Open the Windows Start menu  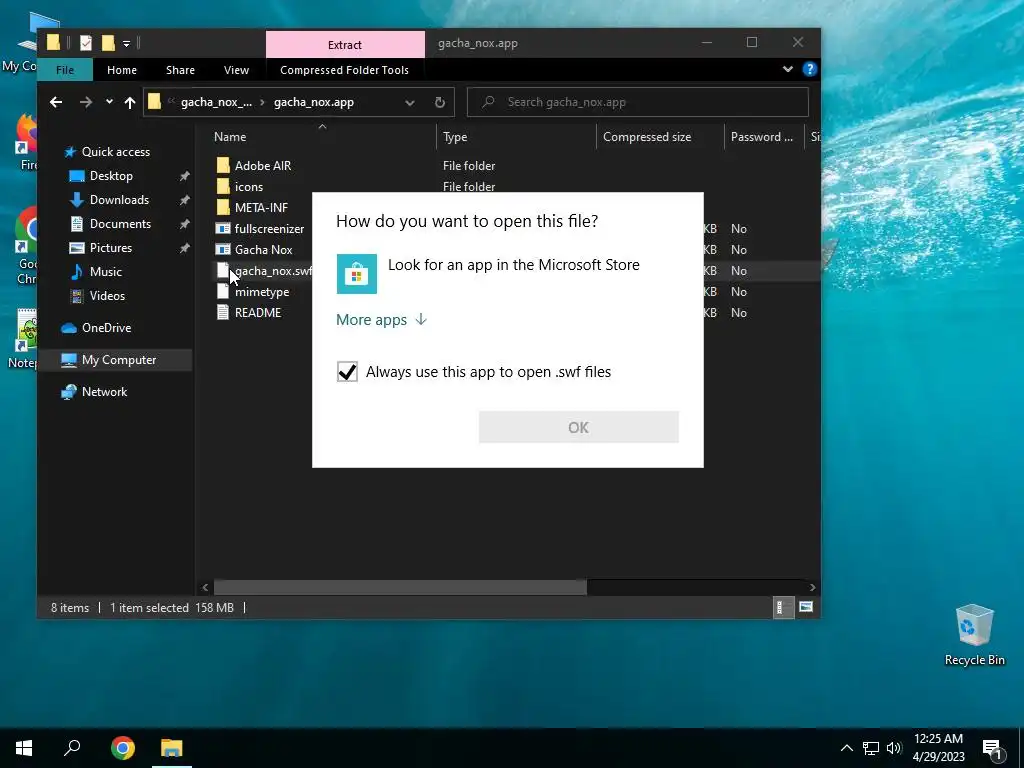25,748
